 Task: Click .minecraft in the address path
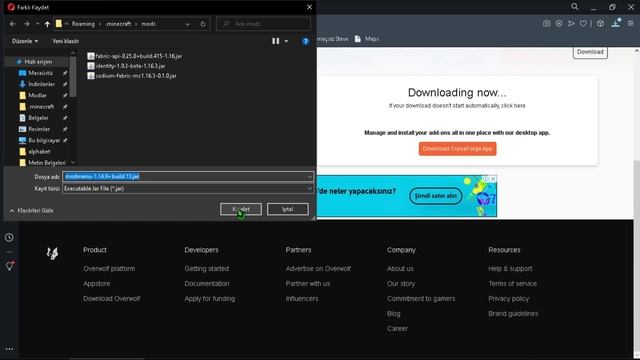coord(118,24)
